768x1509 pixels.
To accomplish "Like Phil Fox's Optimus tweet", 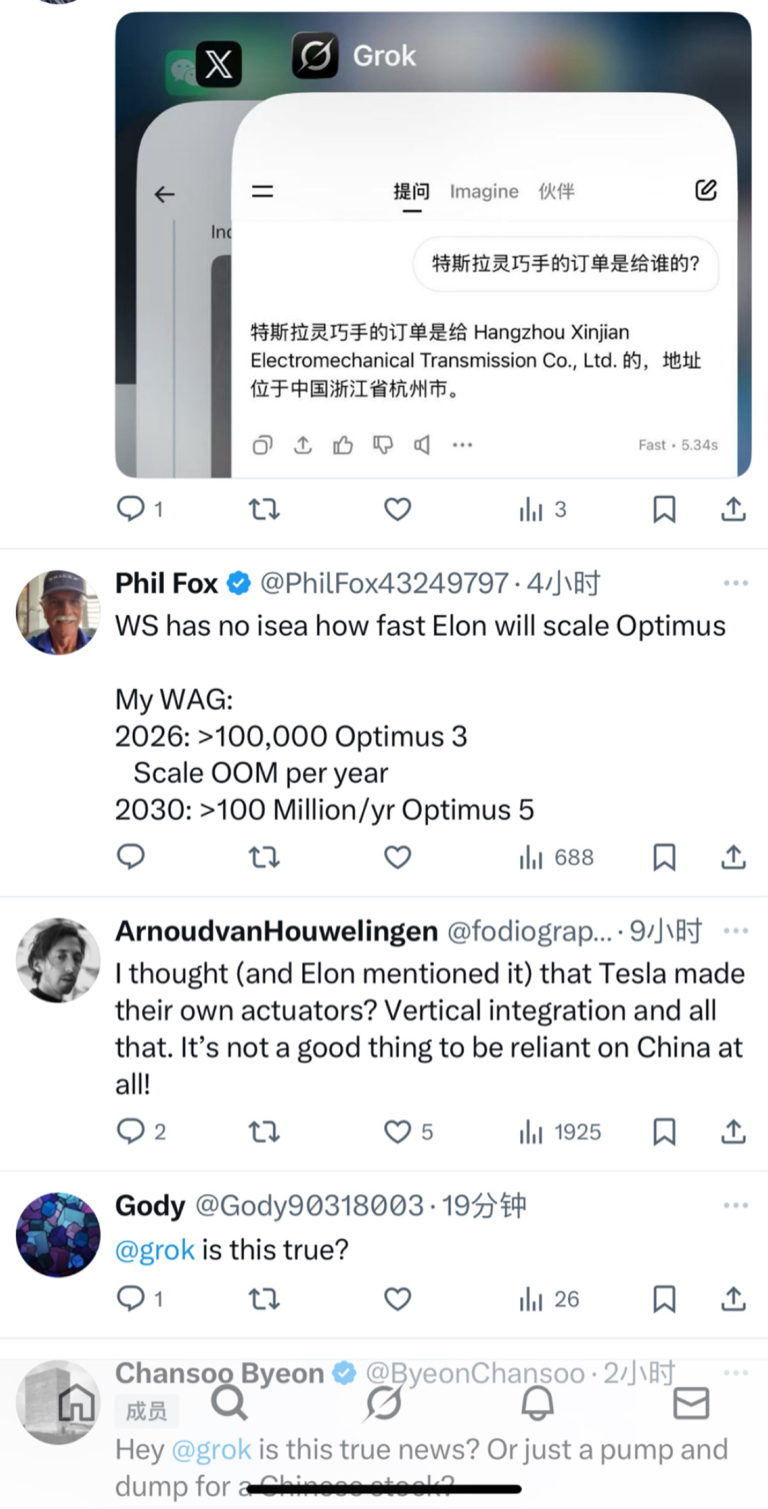I will [x=398, y=857].
